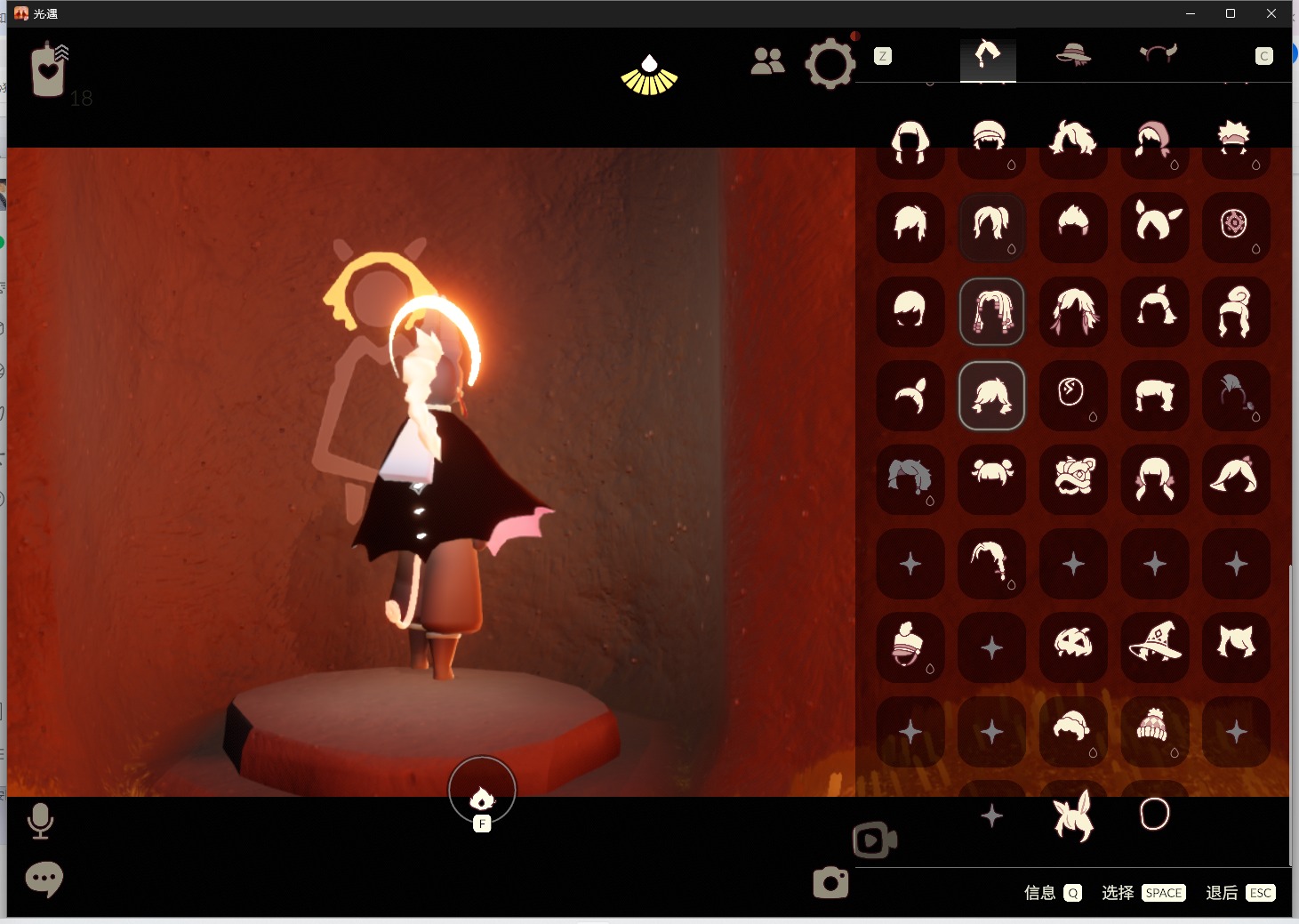The image size is (1299, 924).
Task: Start video recording with camcorder icon
Action: [x=875, y=840]
